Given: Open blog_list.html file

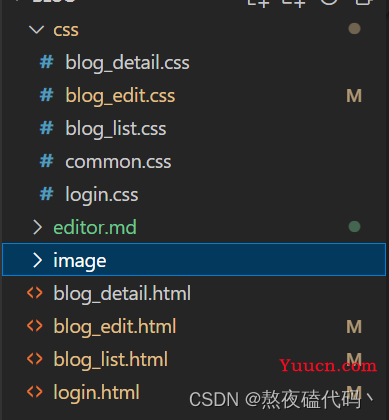Looking at the screenshot, I should (111, 360).
